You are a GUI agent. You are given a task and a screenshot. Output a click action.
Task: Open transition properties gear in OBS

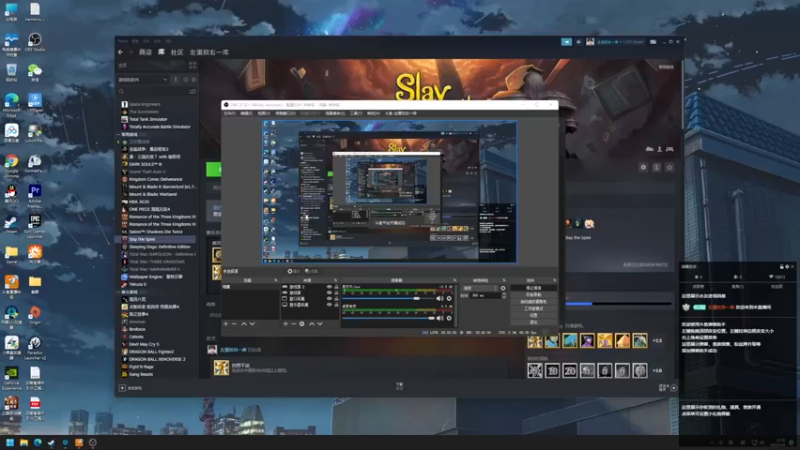coord(503,288)
